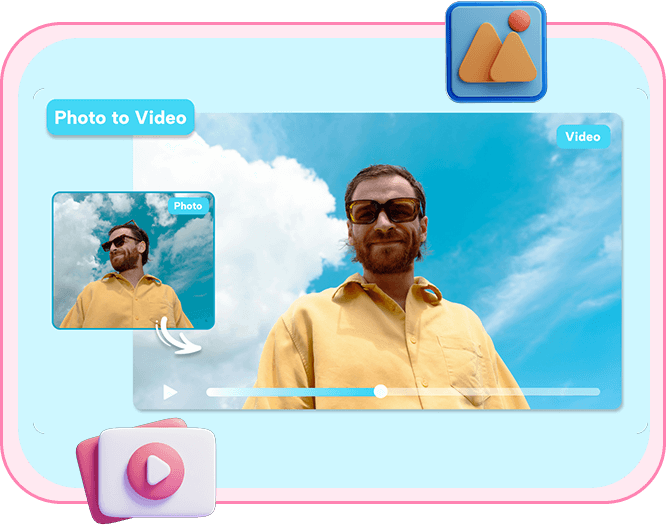Click the curved white arrow beside the photo
The image size is (666, 525).
tap(180, 337)
